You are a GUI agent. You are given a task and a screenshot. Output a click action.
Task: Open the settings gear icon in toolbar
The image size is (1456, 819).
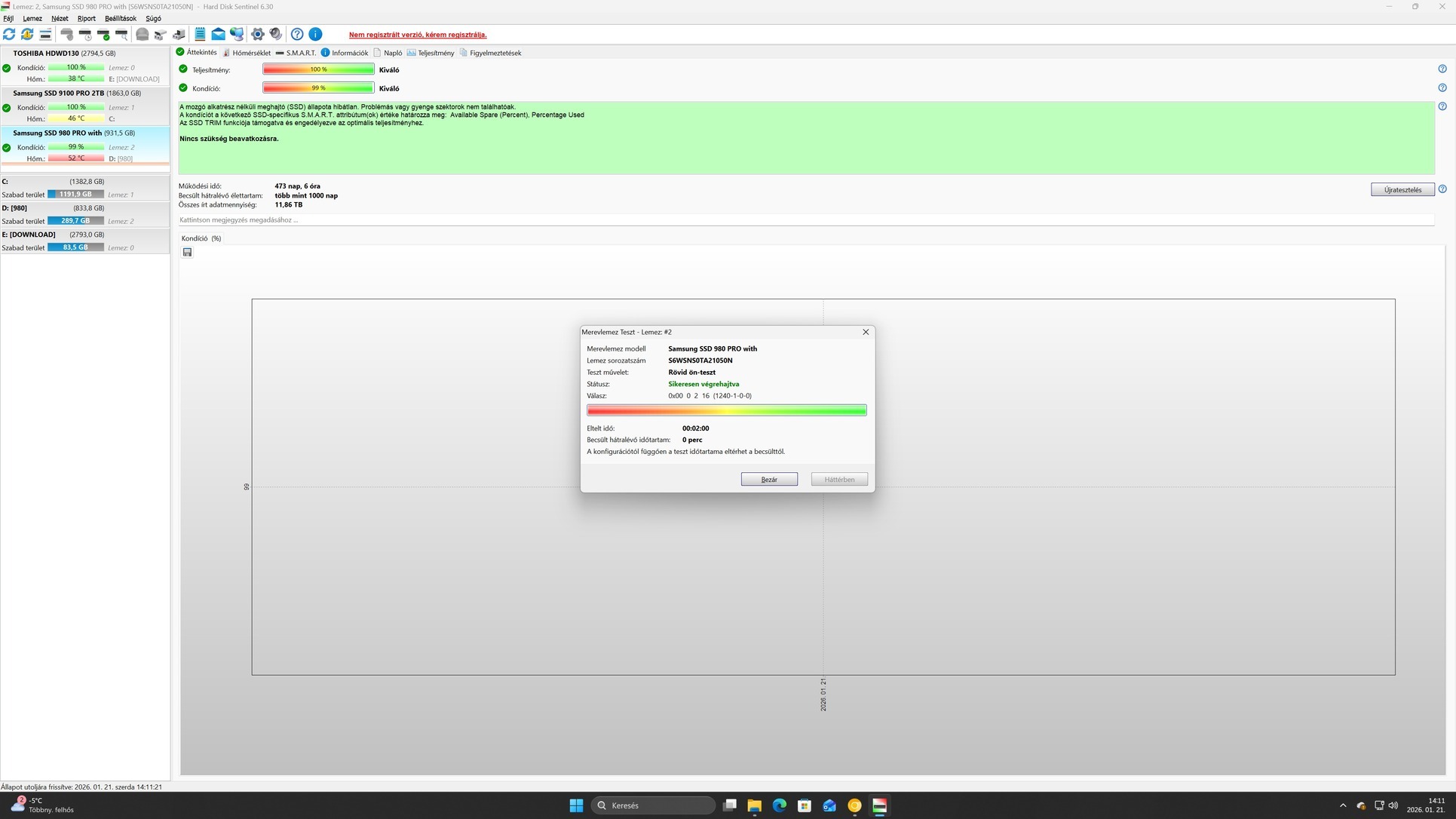257,34
